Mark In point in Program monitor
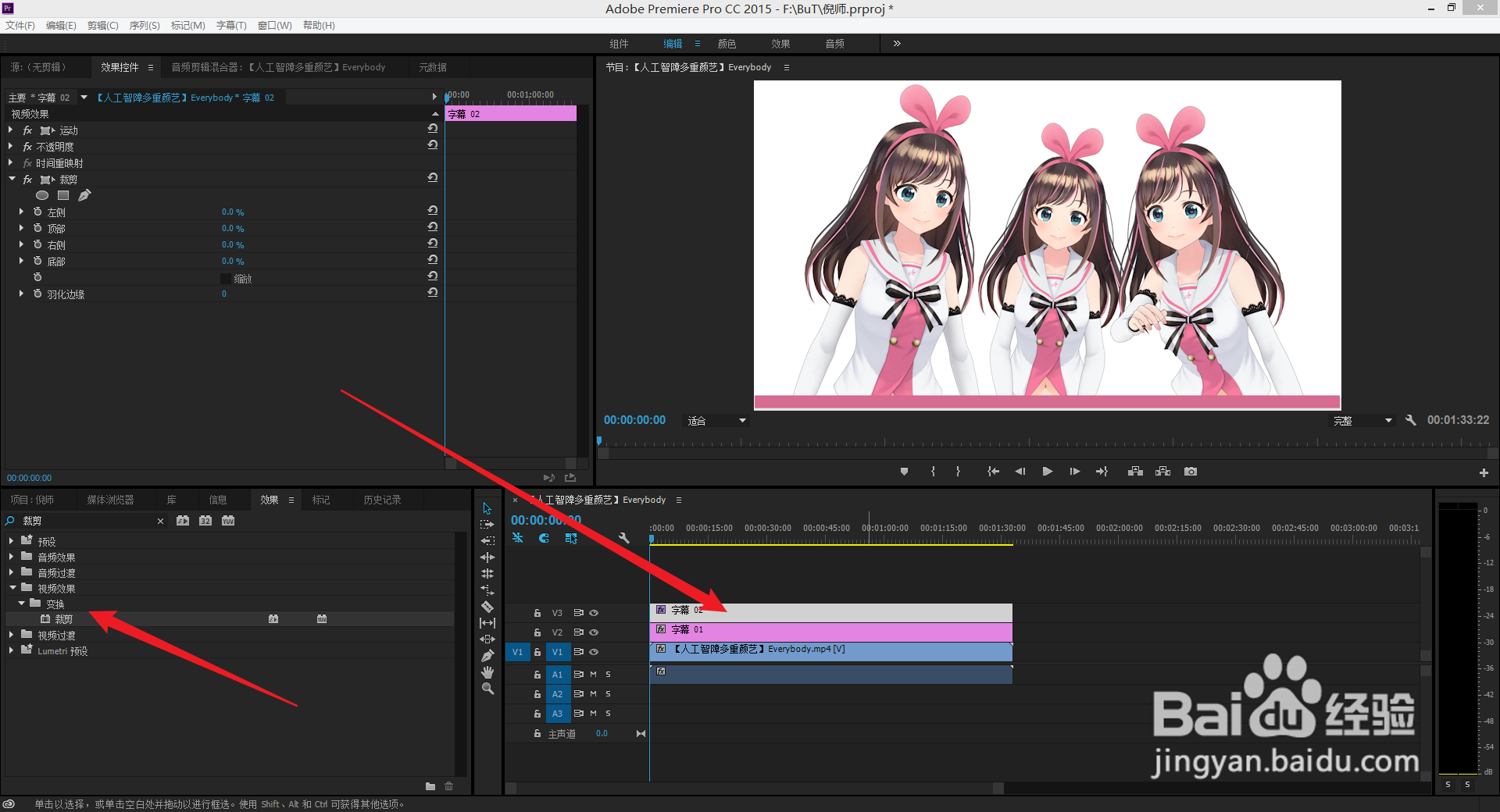Image resolution: width=1500 pixels, height=812 pixels. pos(933,472)
